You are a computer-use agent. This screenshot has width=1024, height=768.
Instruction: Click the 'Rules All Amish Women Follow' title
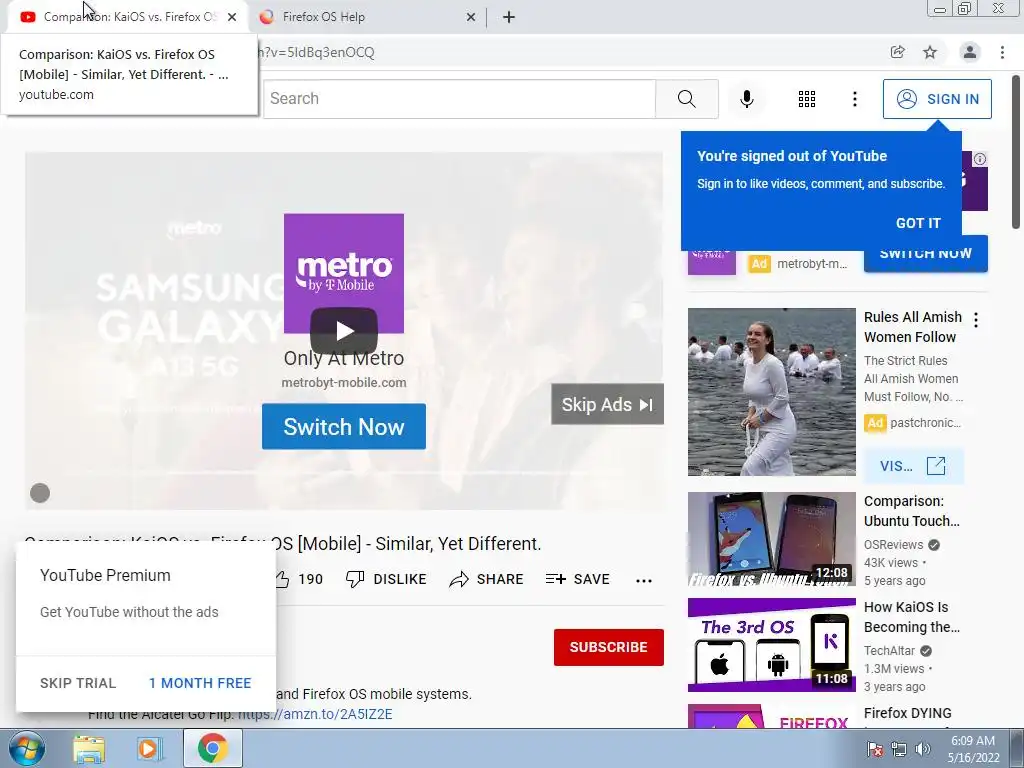pos(913,327)
